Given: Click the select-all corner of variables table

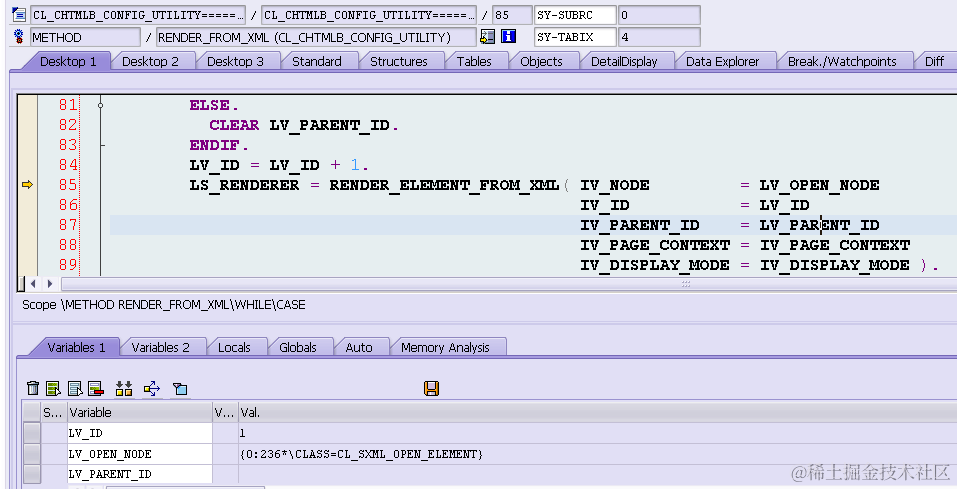Looking at the screenshot, I should click(x=32, y=412).
